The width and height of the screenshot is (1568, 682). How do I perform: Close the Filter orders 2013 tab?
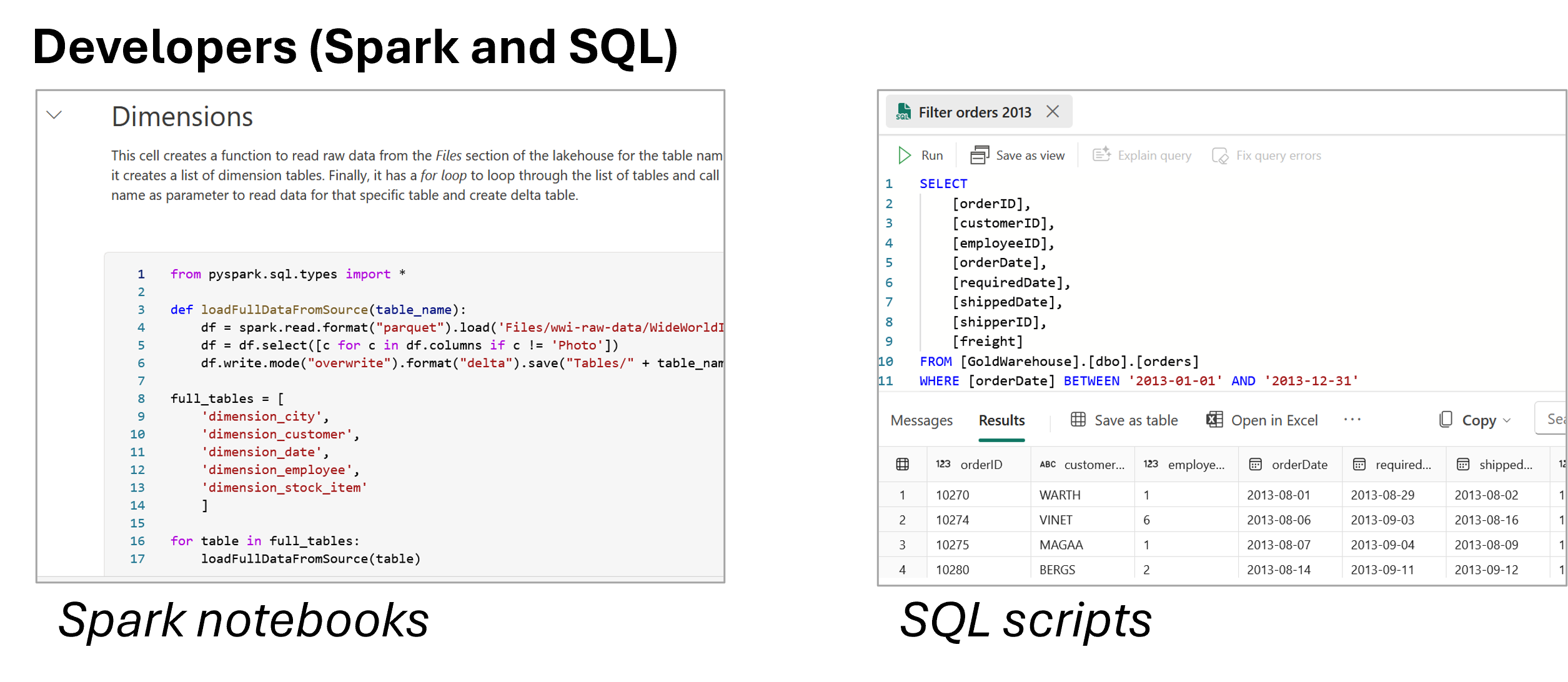(1053, 111)
